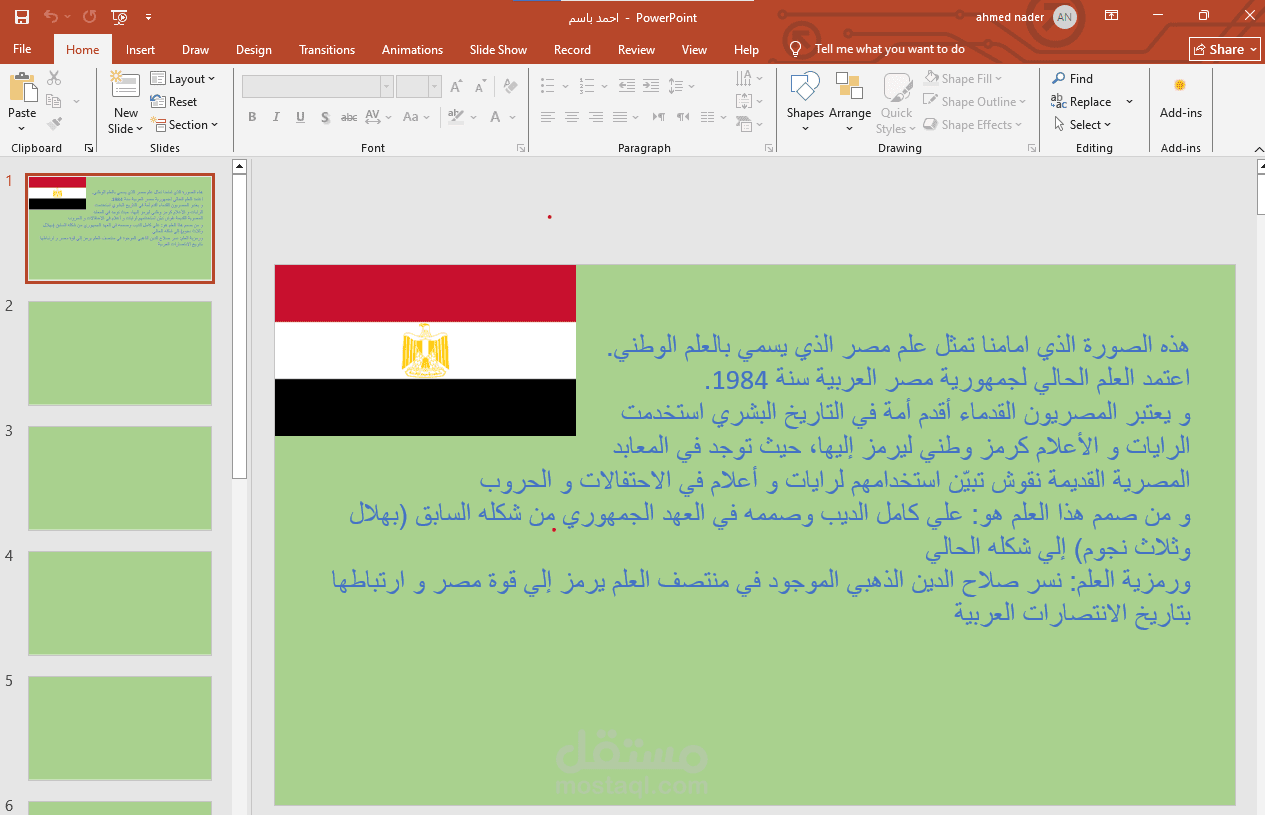Switch to the Transitions tab
This screenshot has width=1265, height=815.
pyautogui.click(x=327, y=49)
